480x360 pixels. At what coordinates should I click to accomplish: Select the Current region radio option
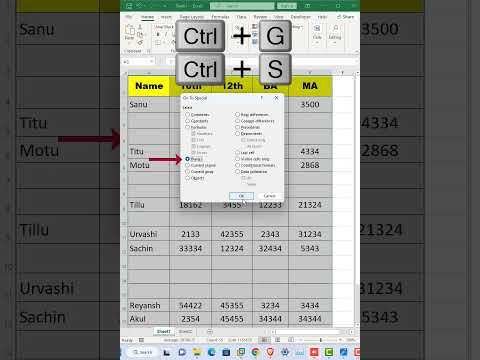coord(187,165)
